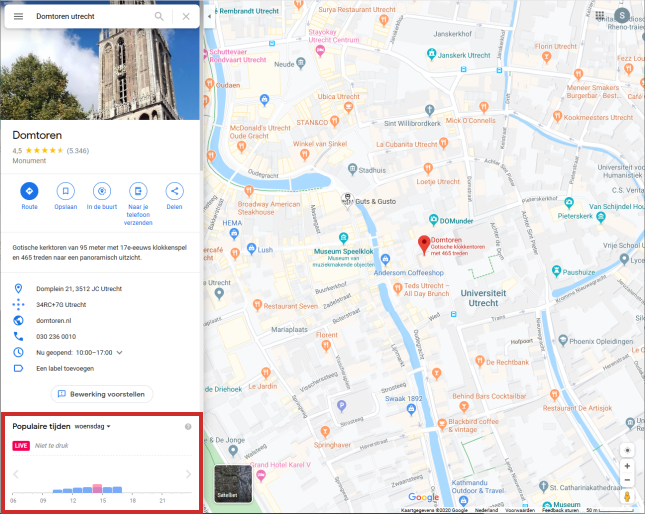Click Bewerking voorstellen button

102,394
